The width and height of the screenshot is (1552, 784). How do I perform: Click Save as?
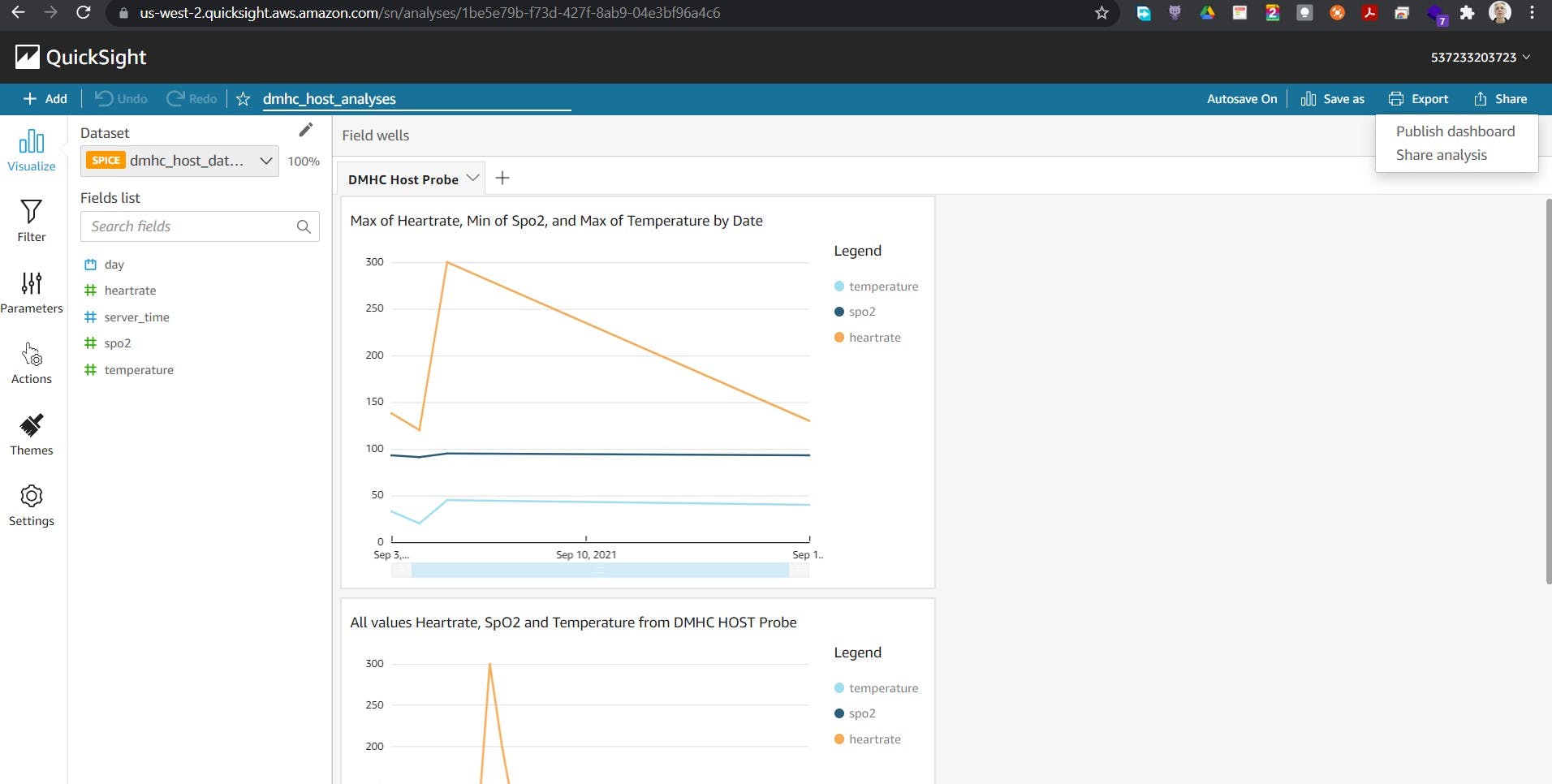pyautogui.click(x=1333, y=99)
